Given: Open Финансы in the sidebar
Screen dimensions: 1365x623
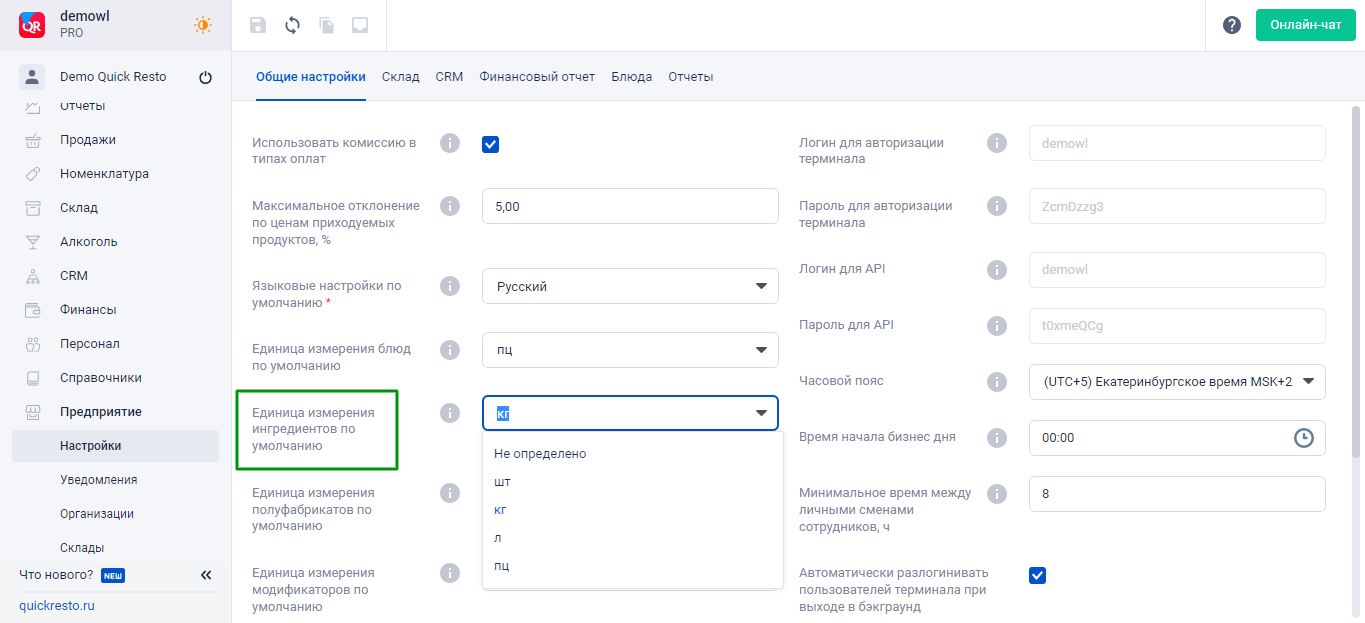Looking at the screenshot, I should point(88,310).
